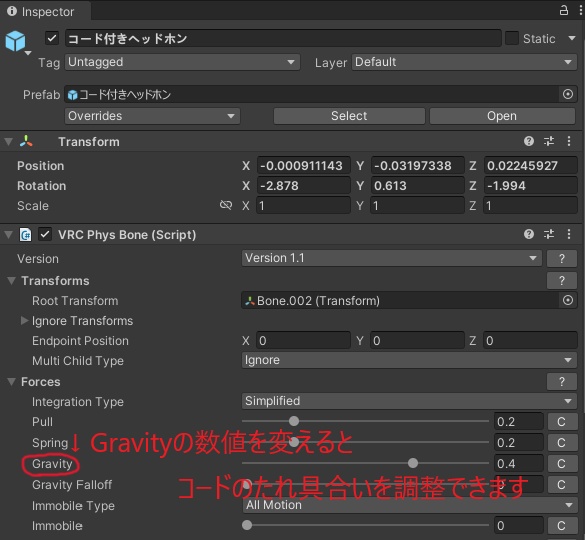Image resolution: width=585 pixels, height=540 pixels.
Task: Click the Inspector lock icon
Action: 564,10
